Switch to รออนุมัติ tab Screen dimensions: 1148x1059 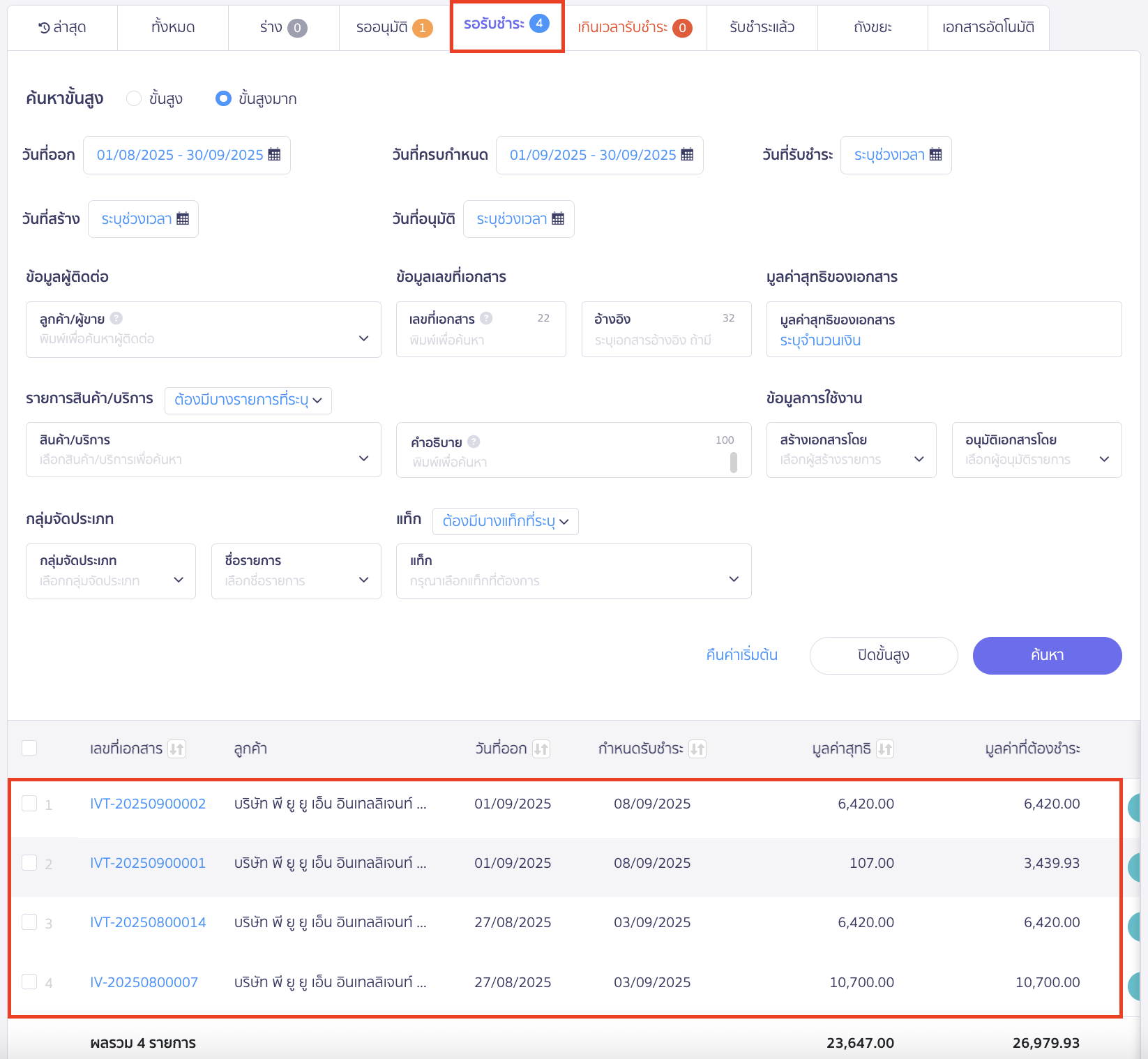[395, 28]
